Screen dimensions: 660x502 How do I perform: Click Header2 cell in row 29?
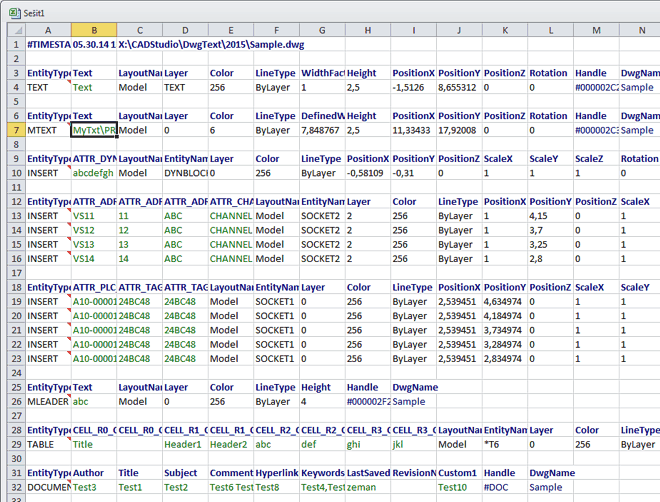click(x=231, y=444)
